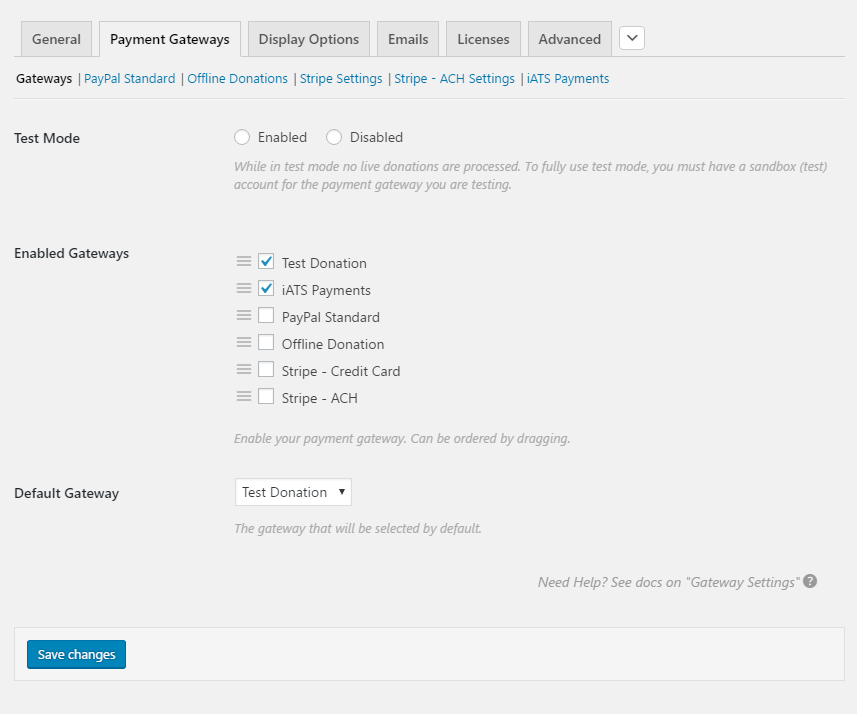Click the Stripe - ACH gateway label

(320, 398)
